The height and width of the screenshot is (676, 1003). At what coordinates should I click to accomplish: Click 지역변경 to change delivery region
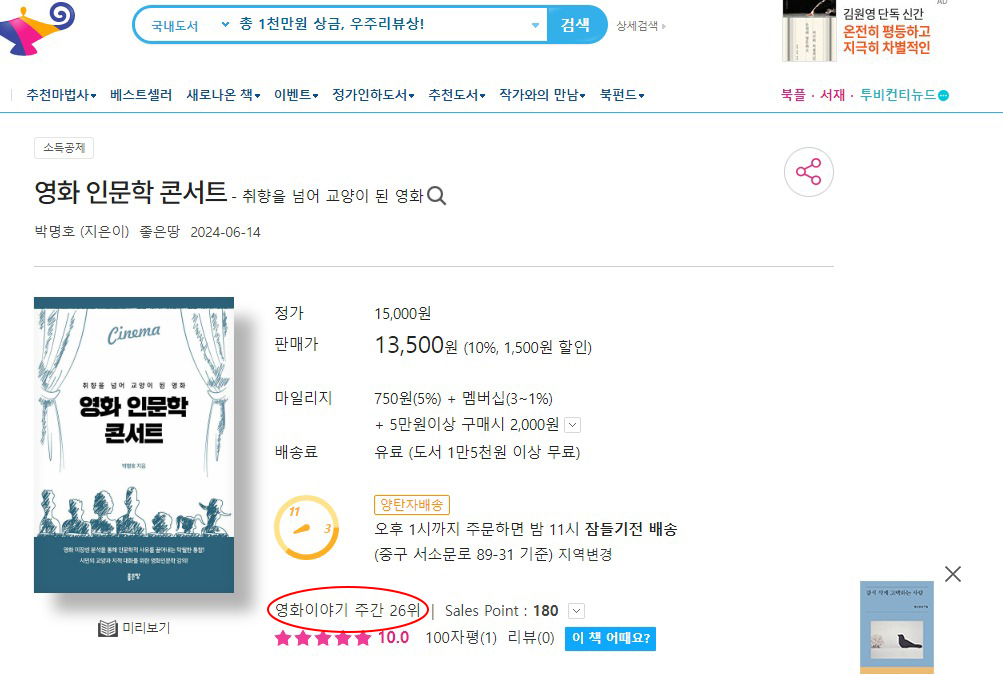(x=585, y=554)
